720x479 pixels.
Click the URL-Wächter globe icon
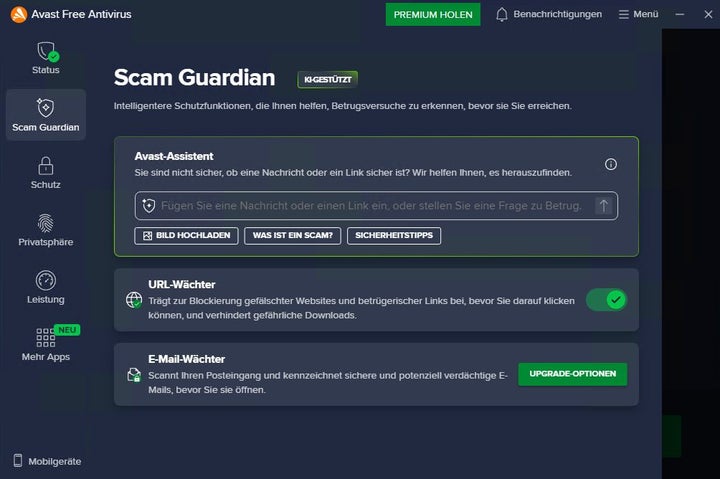click(x=133, y=300)
